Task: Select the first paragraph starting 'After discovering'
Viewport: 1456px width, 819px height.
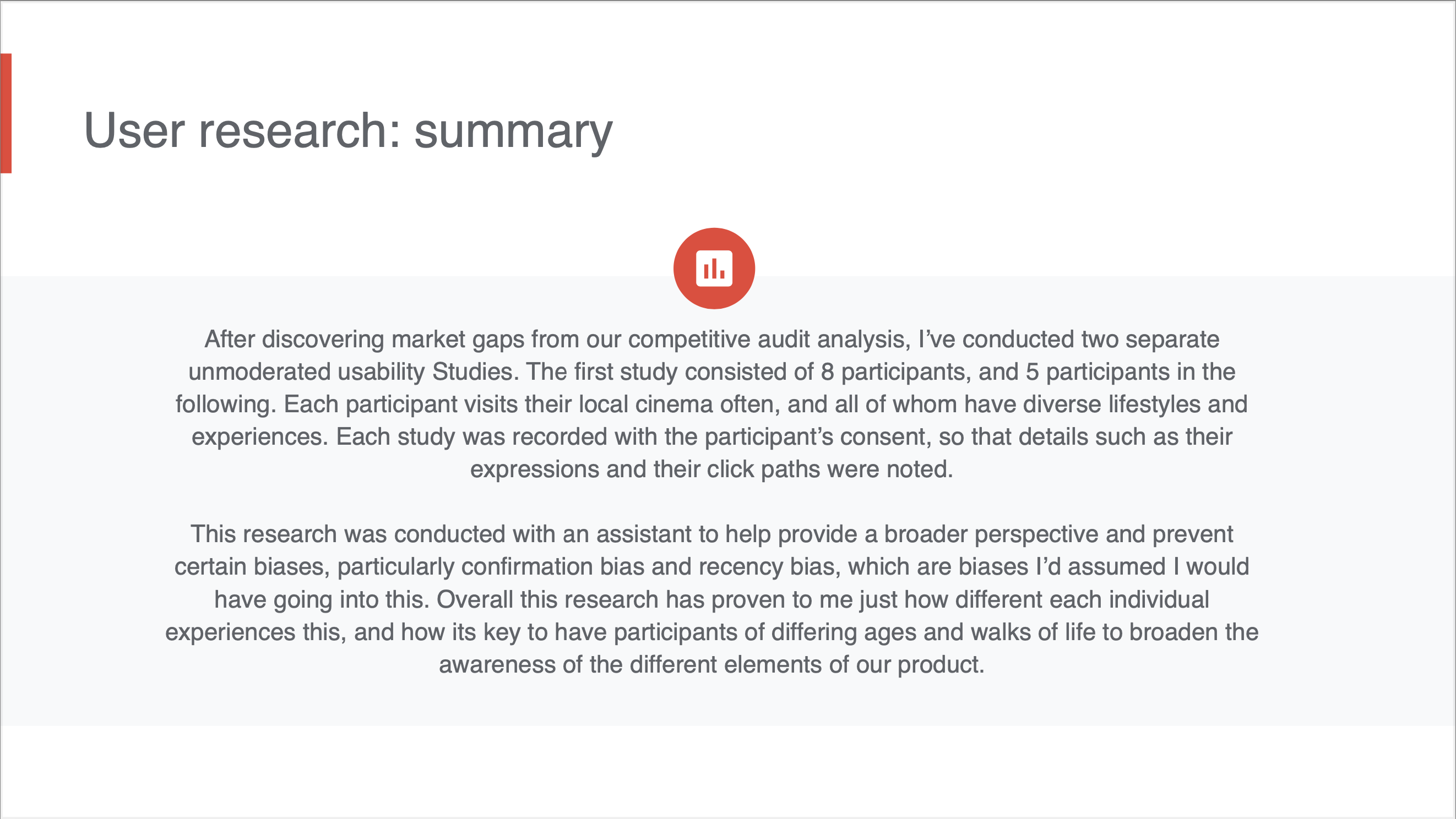Action: pos(711,404)
